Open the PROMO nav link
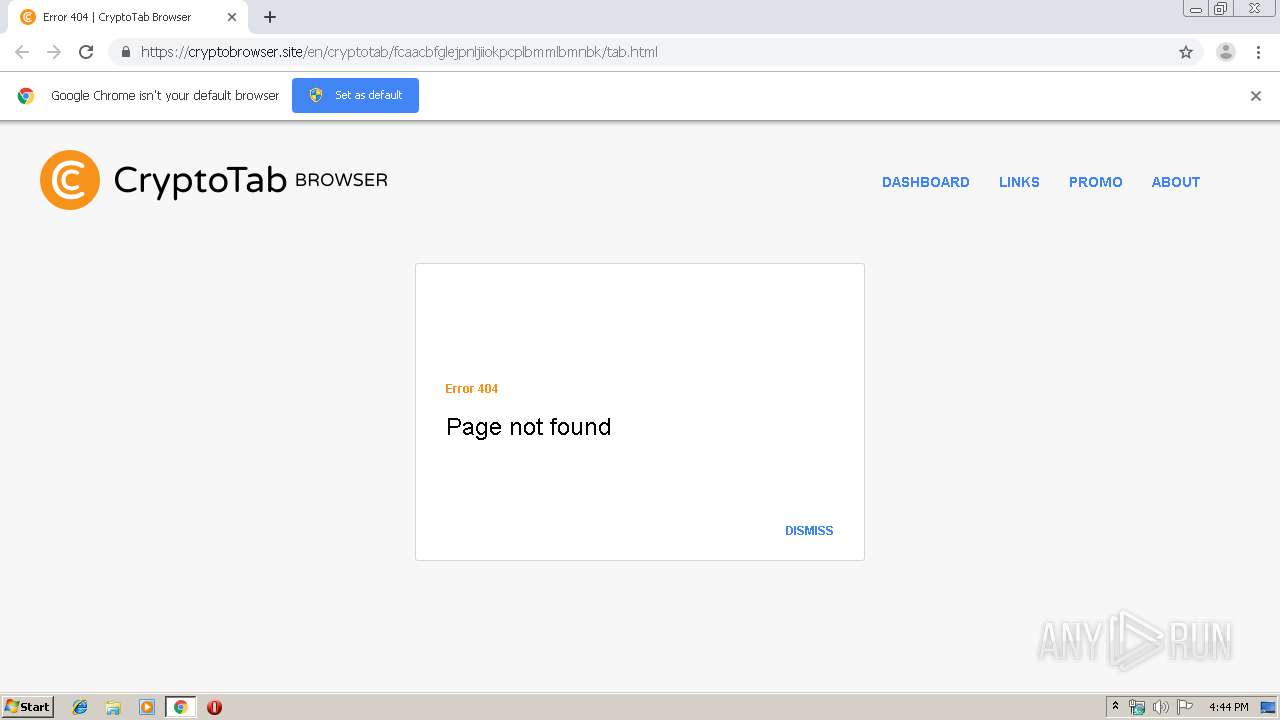Image resolution: width=1280 pixels, height=720 pixels. (1096, 182)
